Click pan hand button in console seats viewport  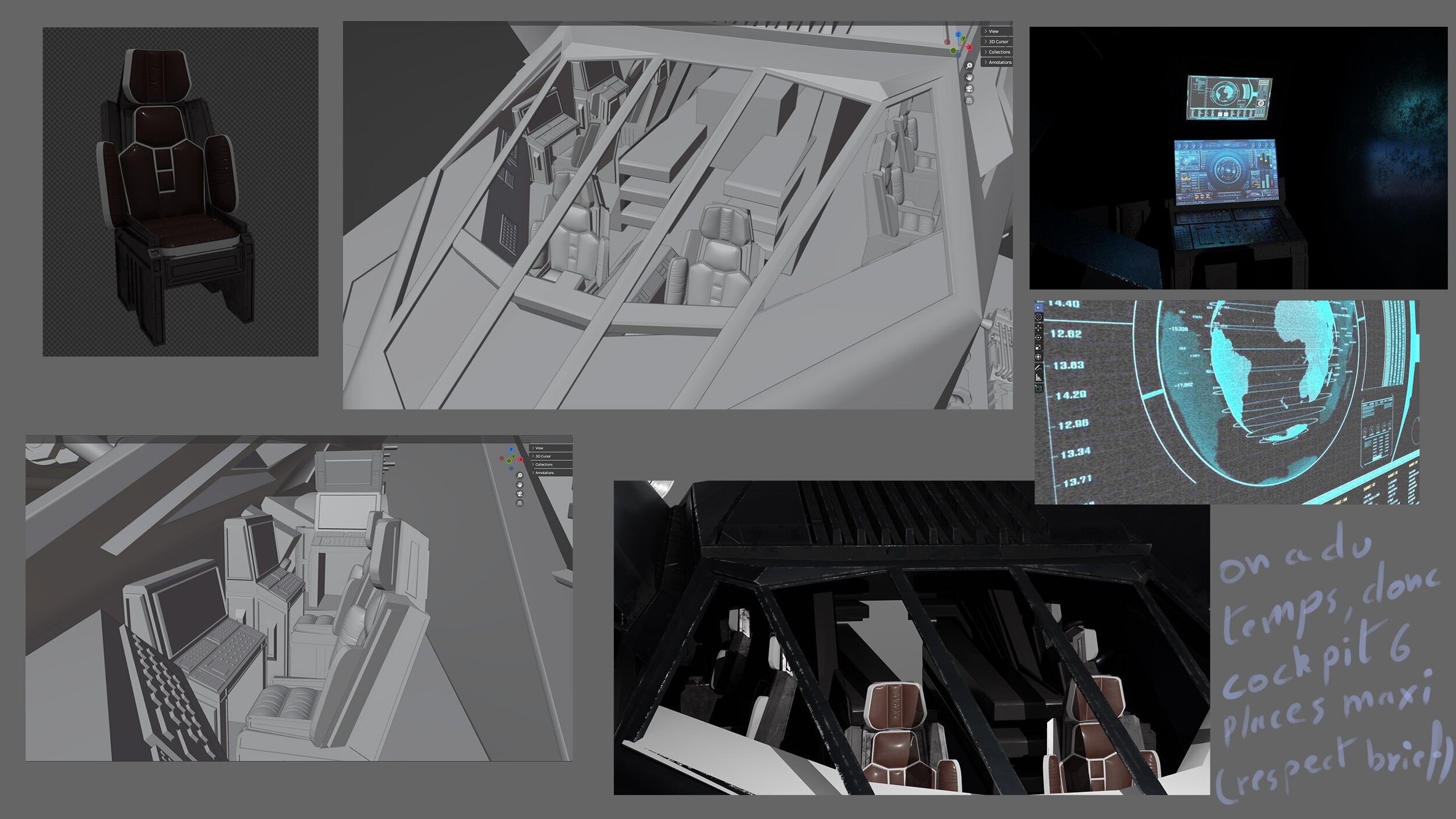(520, 485)
